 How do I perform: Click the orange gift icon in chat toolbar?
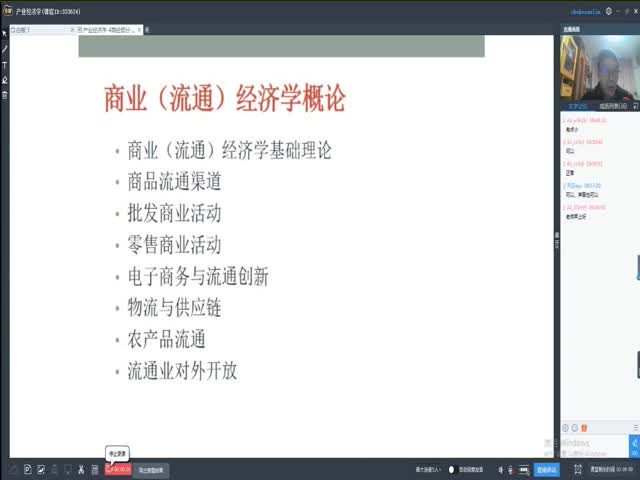(584, 428)
